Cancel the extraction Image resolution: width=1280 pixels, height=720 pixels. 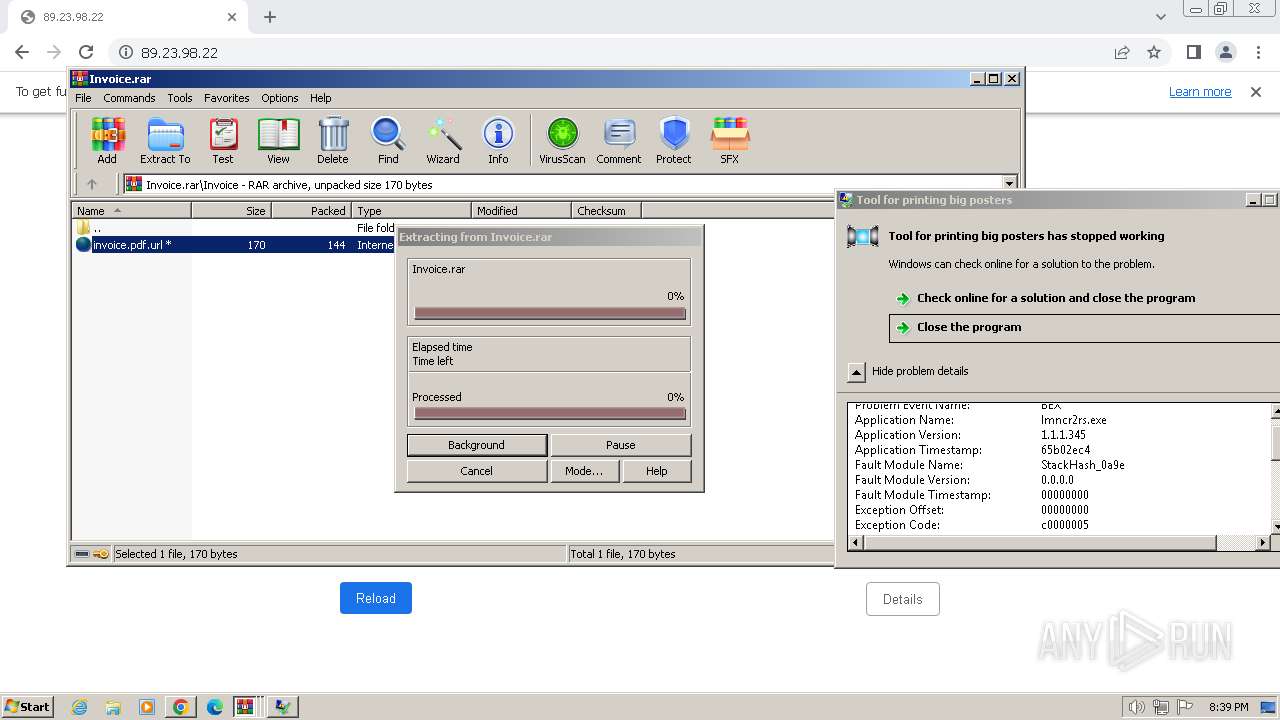(476, 471)
